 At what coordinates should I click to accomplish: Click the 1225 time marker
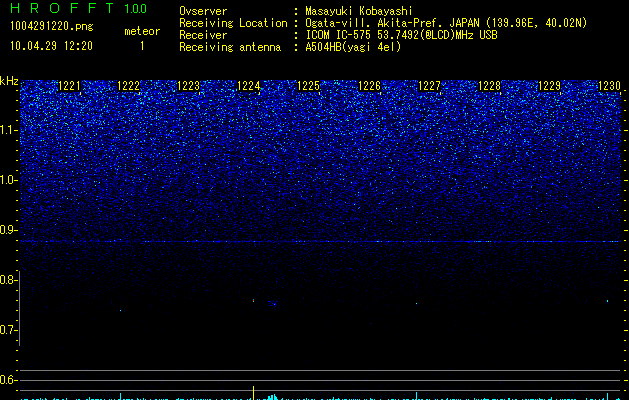308,86
